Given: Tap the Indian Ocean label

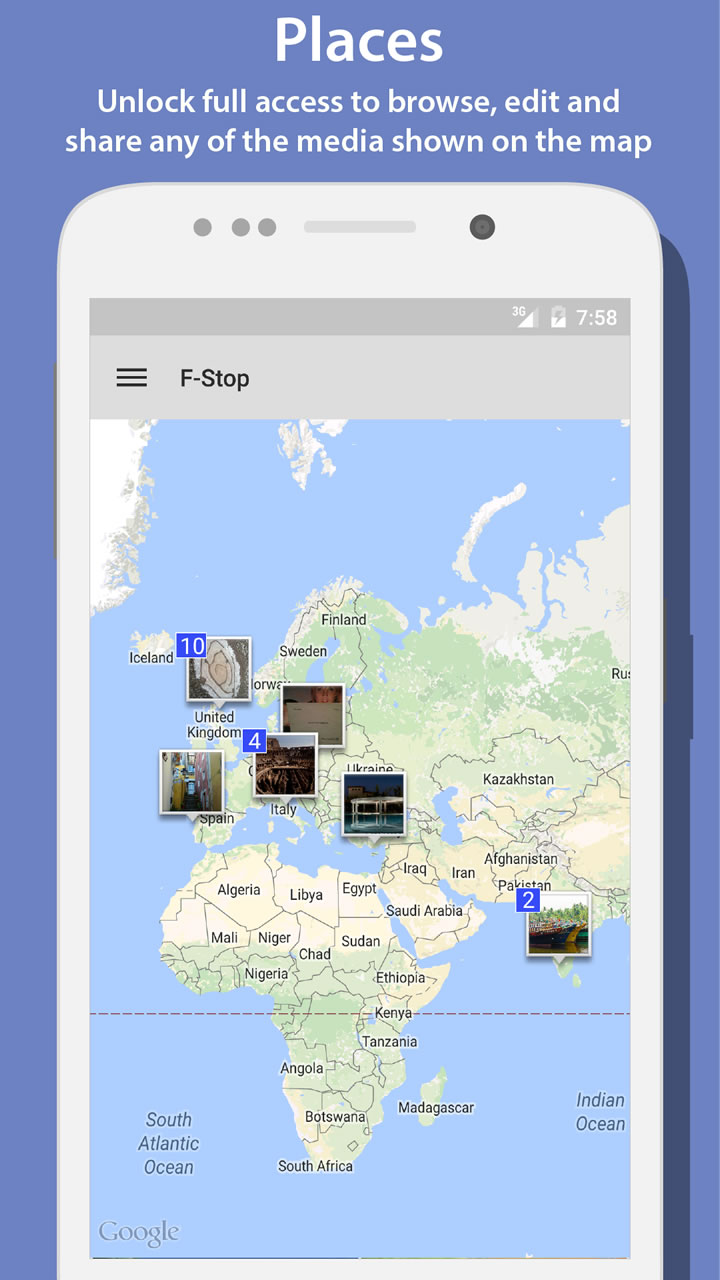Looking at the screenshot, I should tap(600, 1112).
